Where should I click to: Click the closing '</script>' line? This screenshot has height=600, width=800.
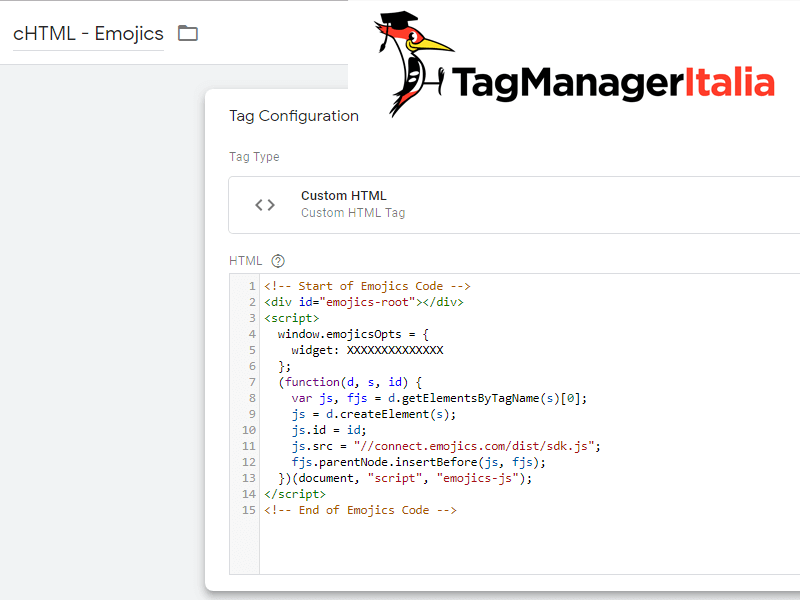coord(295,494)
